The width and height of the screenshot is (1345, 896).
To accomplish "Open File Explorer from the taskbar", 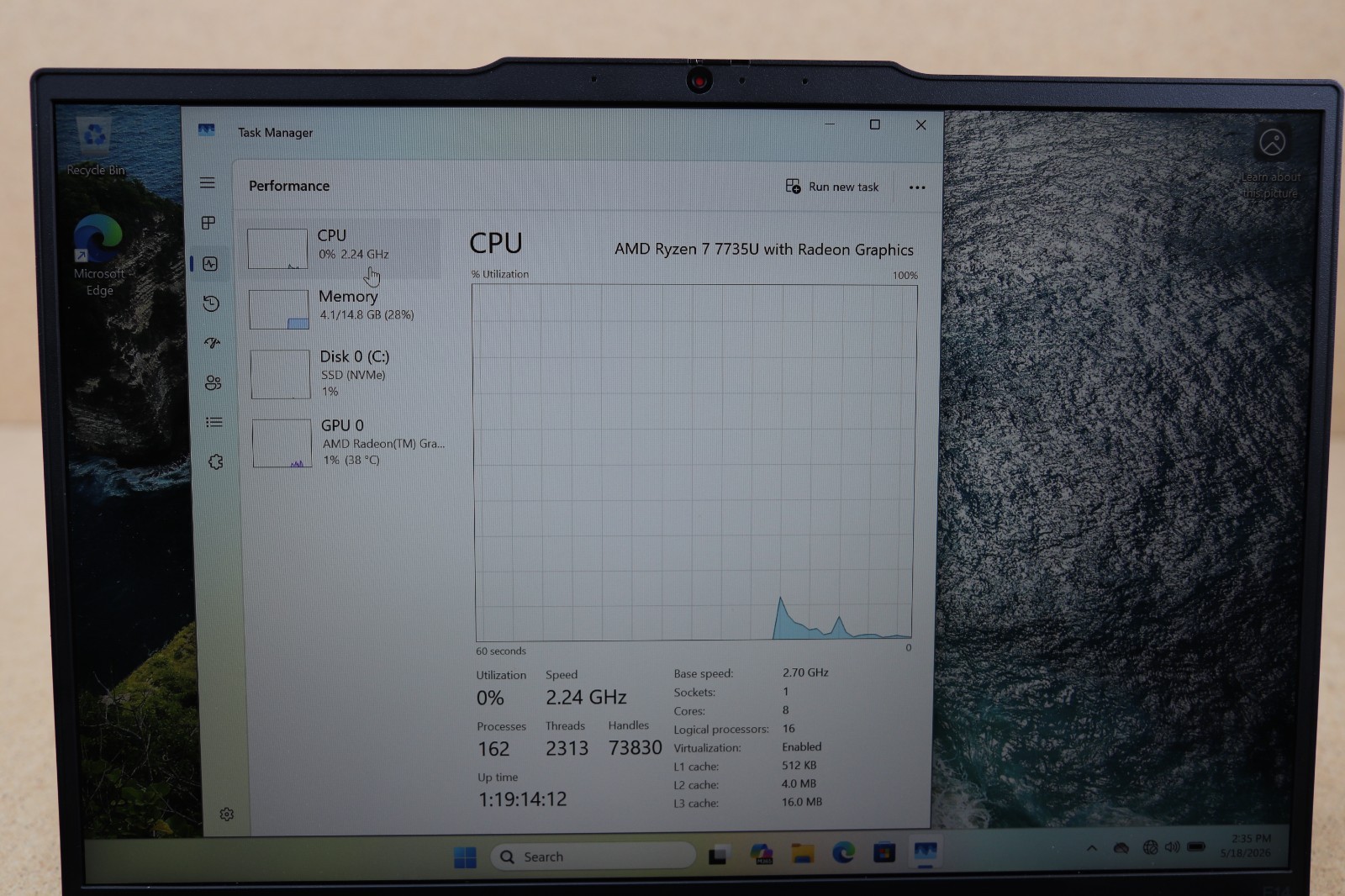I will coord(803,854).
